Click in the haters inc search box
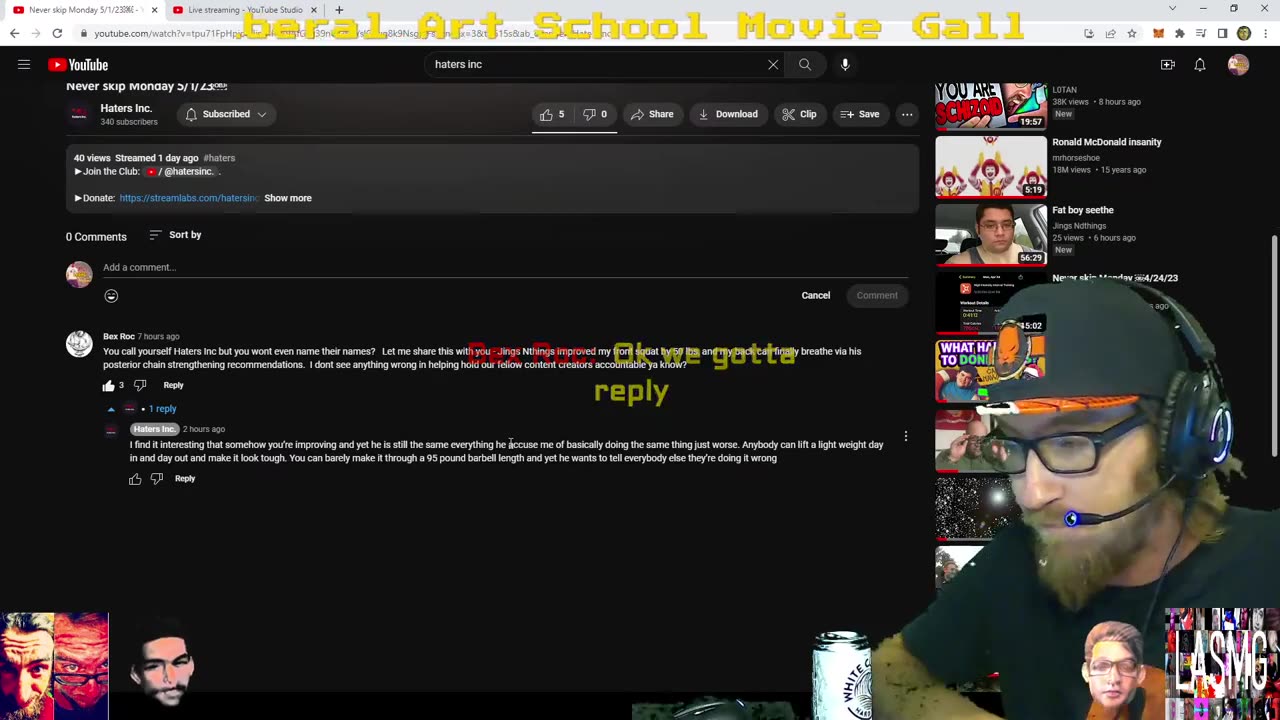The width and height of the screenshot is (1280, 720). (595, 65)
